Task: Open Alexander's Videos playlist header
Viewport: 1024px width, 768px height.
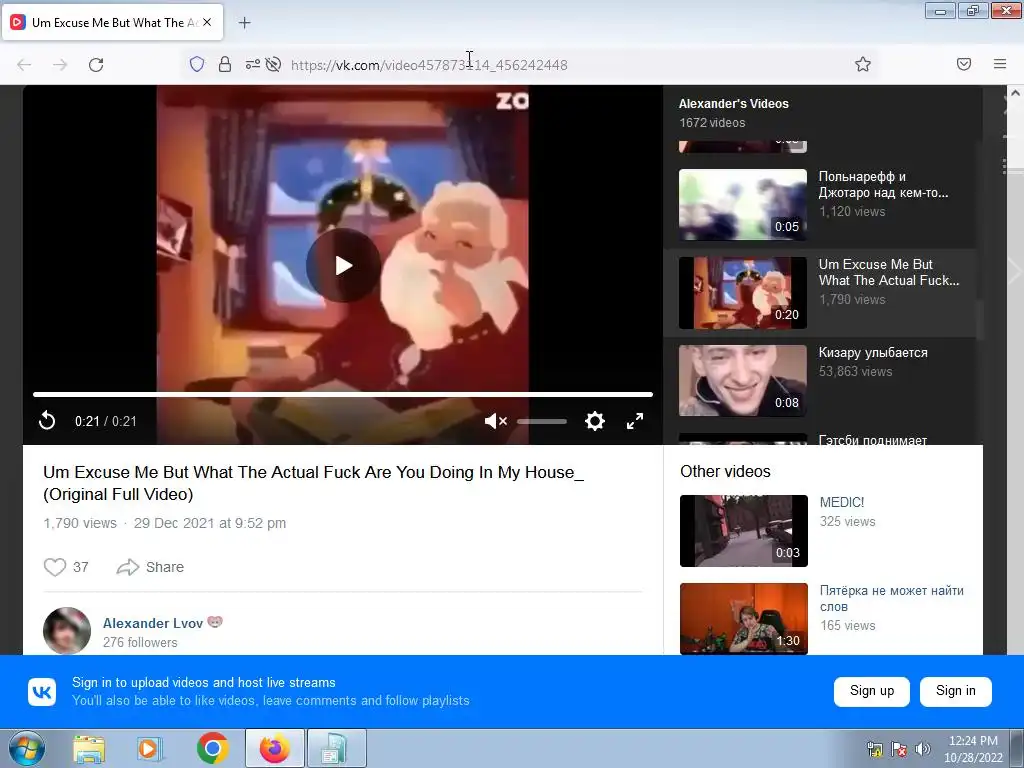Action: tap(733, 104)
